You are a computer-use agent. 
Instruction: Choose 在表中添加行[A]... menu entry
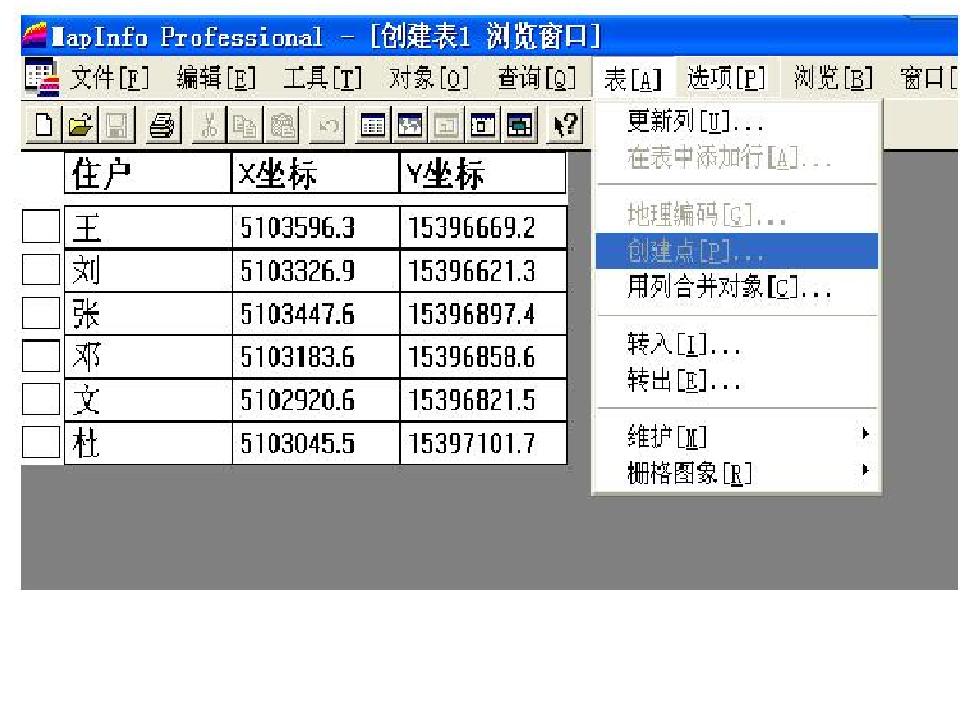[737, 158]
